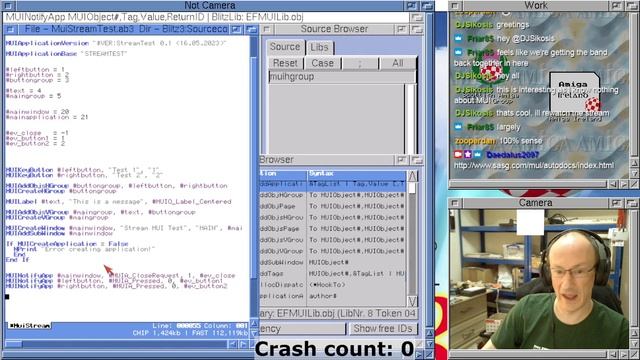Click close gadget of MuiStreamTest.ab3 editor window

click(x=10, y=29)
